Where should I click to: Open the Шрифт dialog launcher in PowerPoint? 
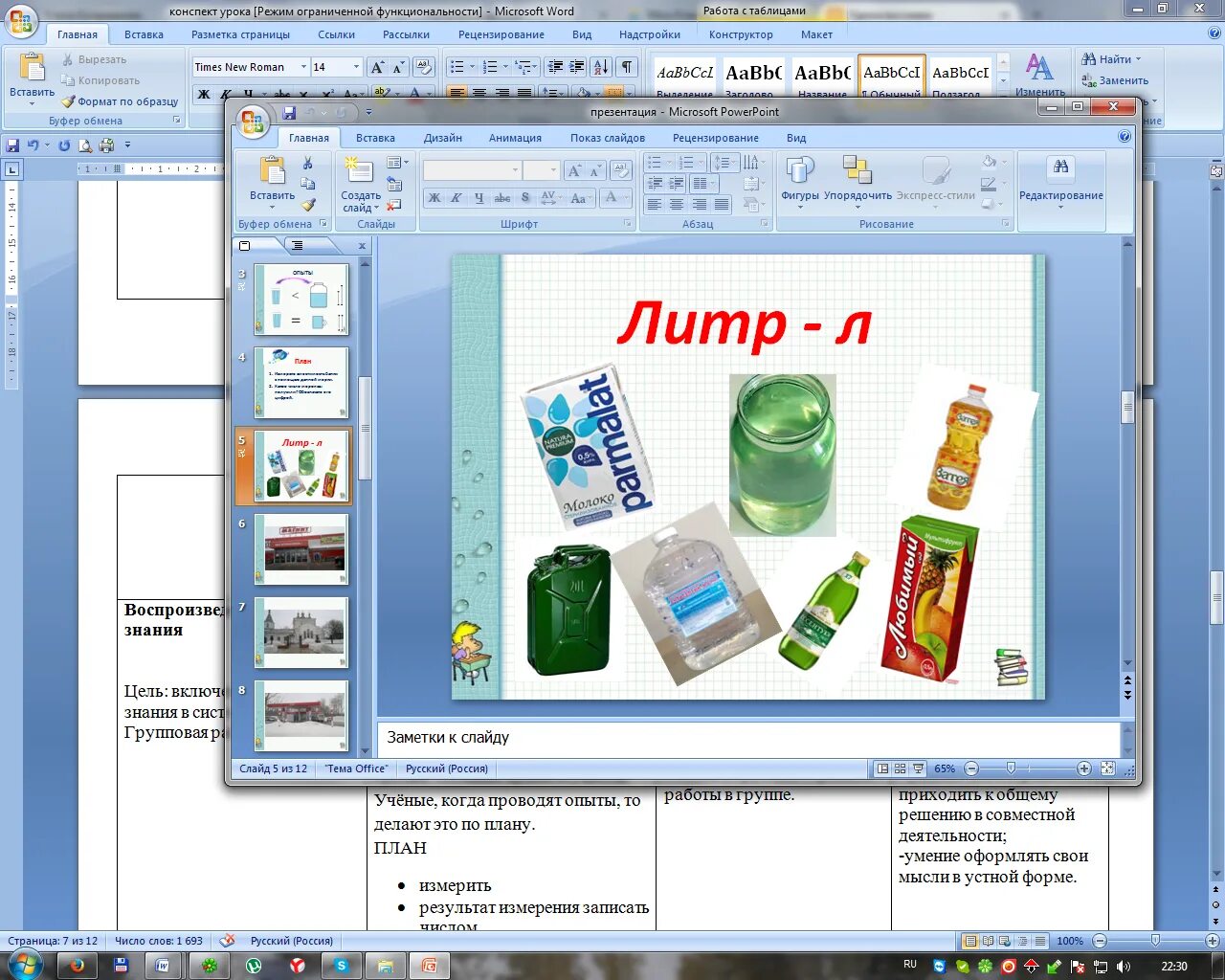[629, 224]
